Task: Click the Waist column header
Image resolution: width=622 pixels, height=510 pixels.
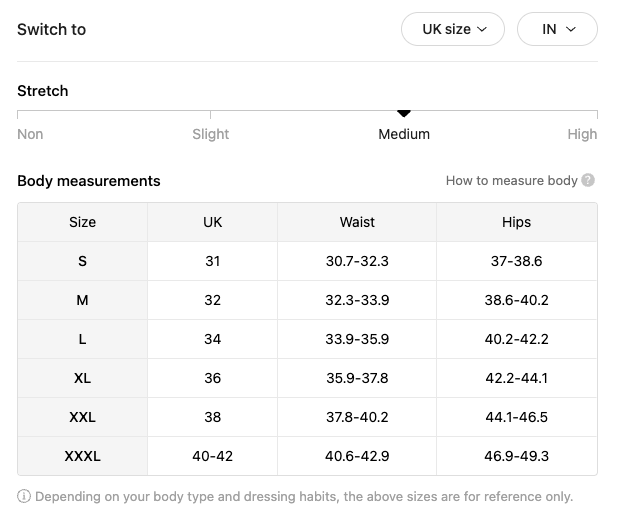Action: 357,222
